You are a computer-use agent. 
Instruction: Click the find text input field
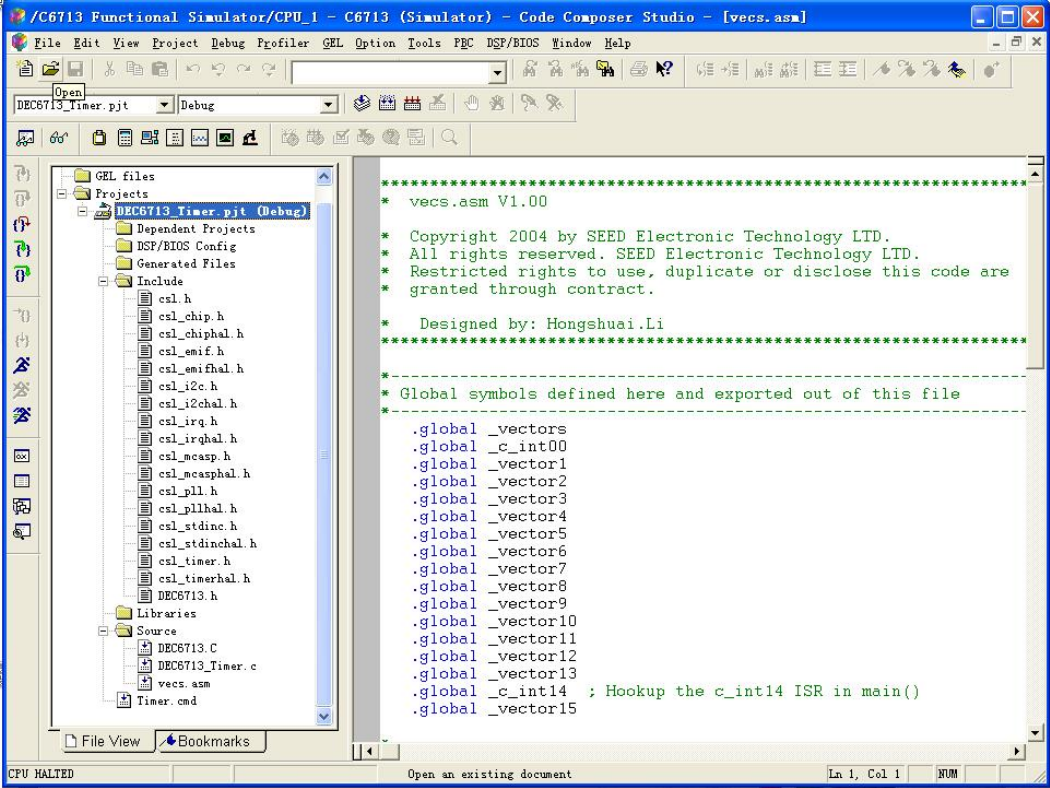[x=390, y=72]
